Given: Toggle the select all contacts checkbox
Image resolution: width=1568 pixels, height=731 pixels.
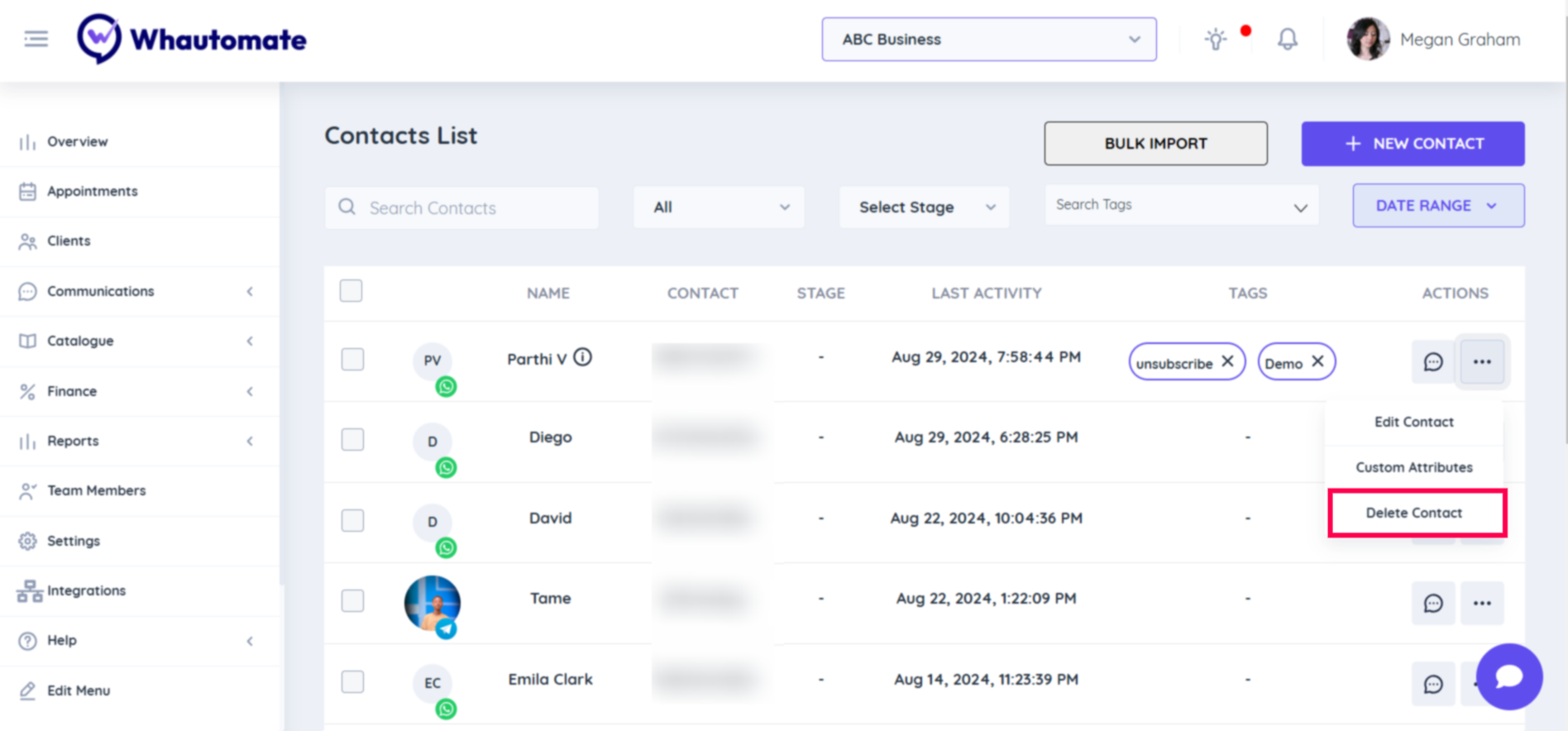Looking at the screenshot, I should 351,291.
